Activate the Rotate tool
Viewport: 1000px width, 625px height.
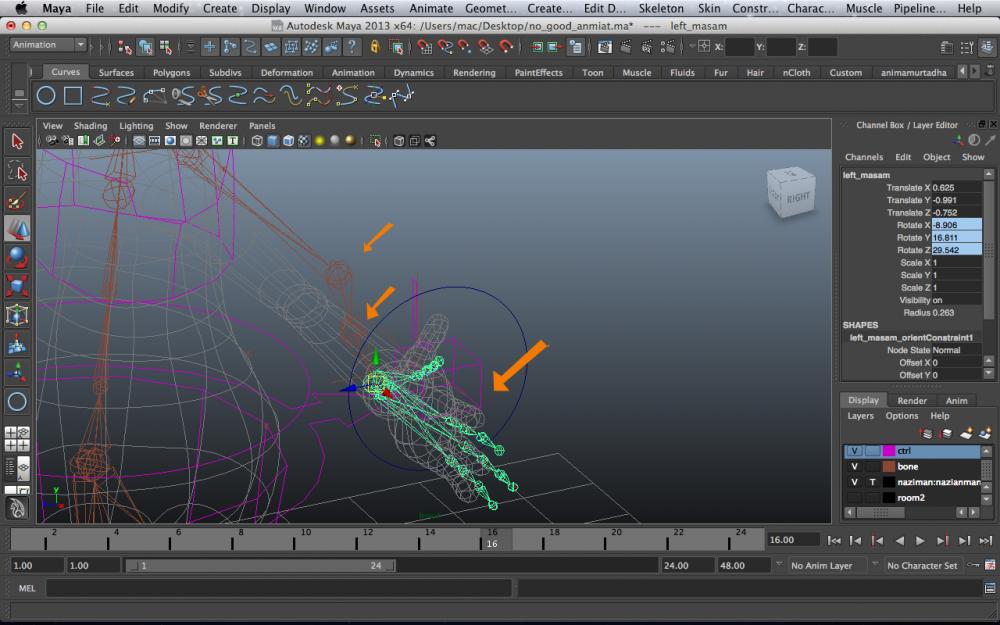pos(17,258)
